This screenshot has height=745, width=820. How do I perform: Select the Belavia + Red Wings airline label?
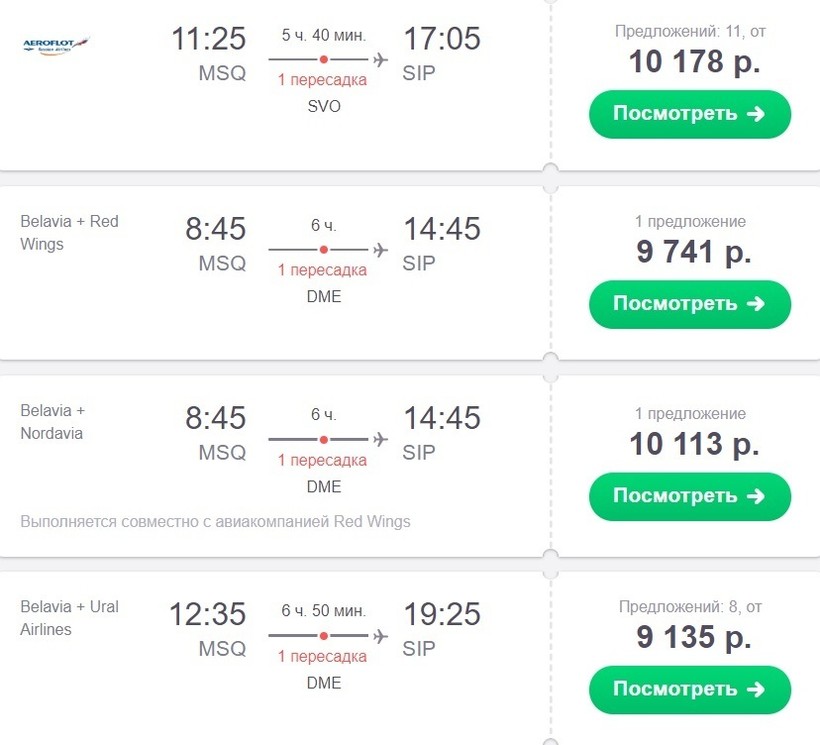tap(69, 232)
